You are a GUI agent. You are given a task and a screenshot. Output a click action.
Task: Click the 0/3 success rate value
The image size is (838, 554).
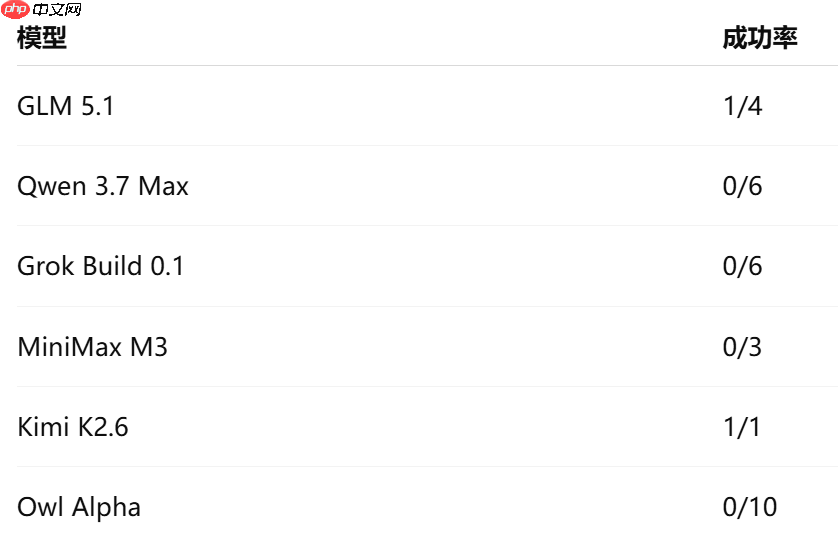(x=742, y=347)
